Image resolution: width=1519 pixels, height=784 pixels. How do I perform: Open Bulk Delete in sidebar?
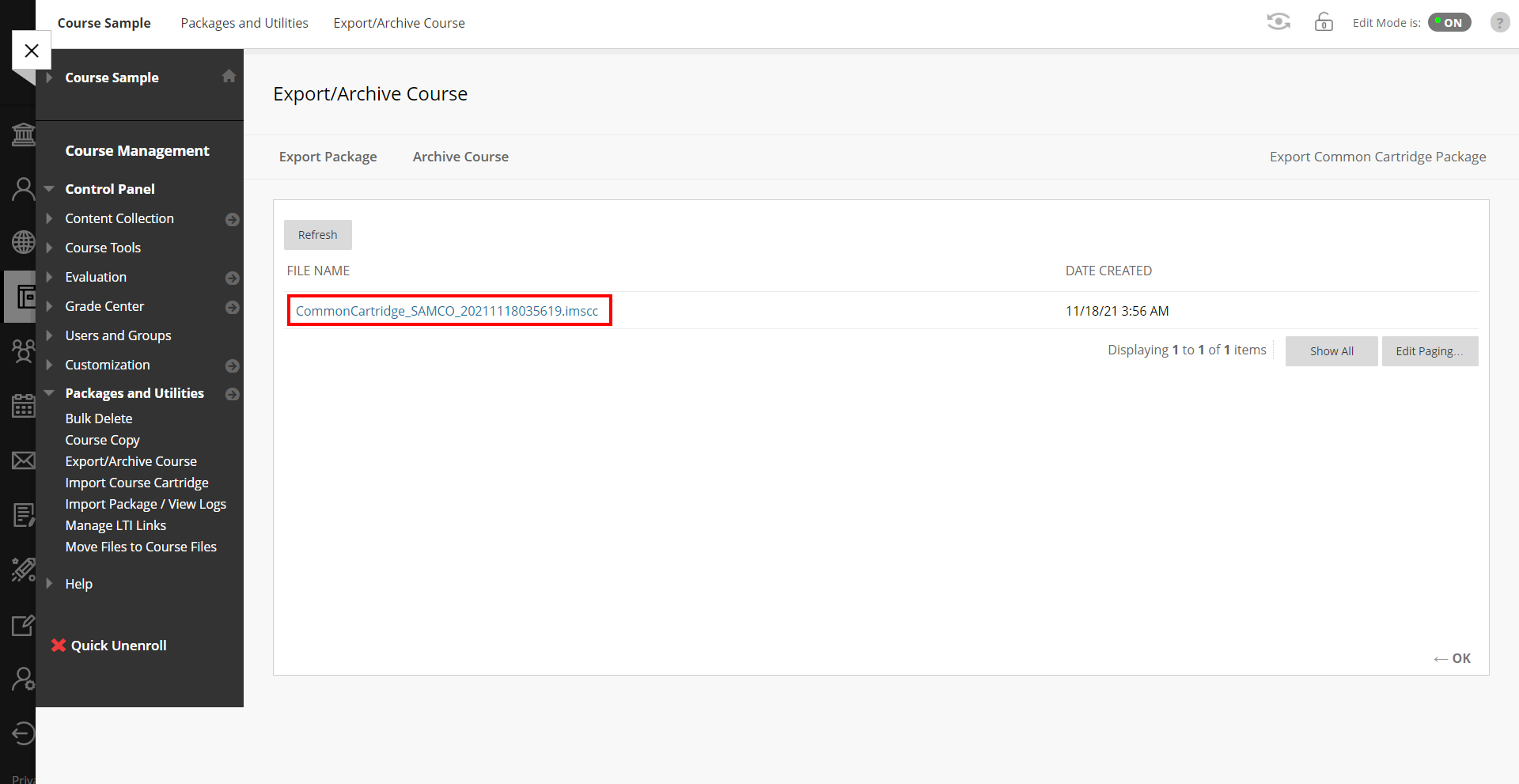[x=99, y=419]
